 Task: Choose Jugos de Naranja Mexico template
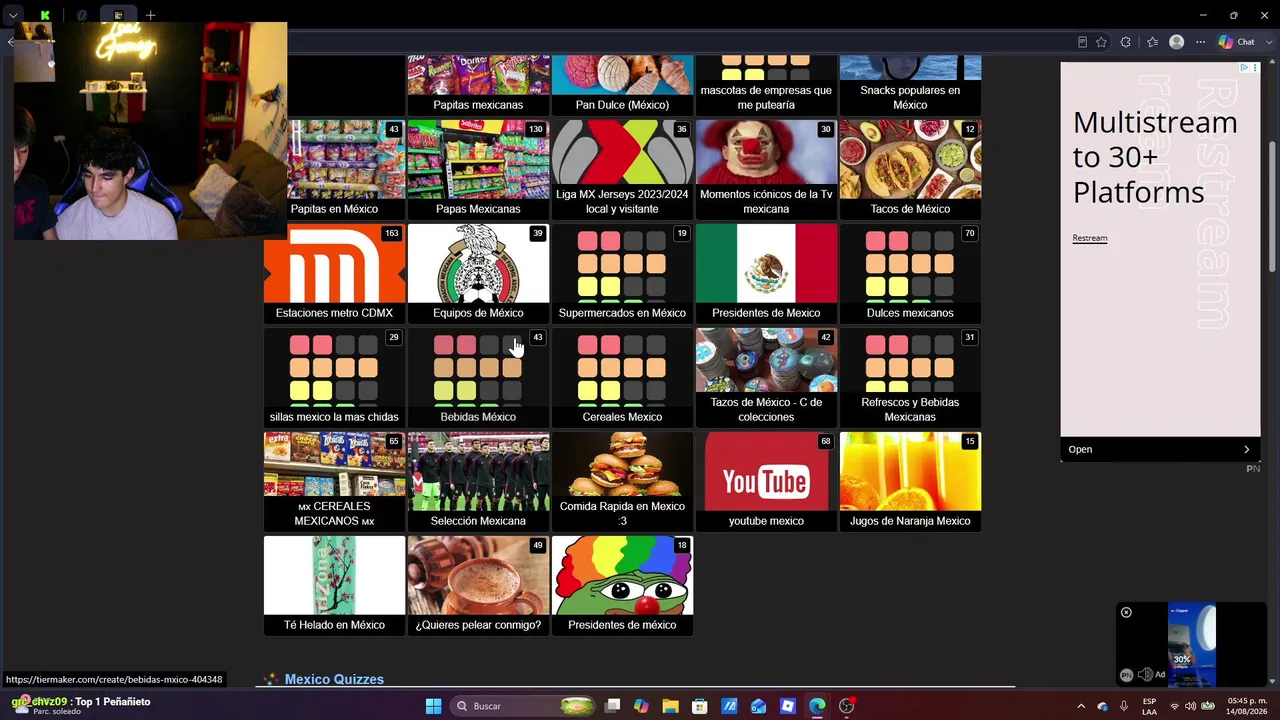[910, 481]
